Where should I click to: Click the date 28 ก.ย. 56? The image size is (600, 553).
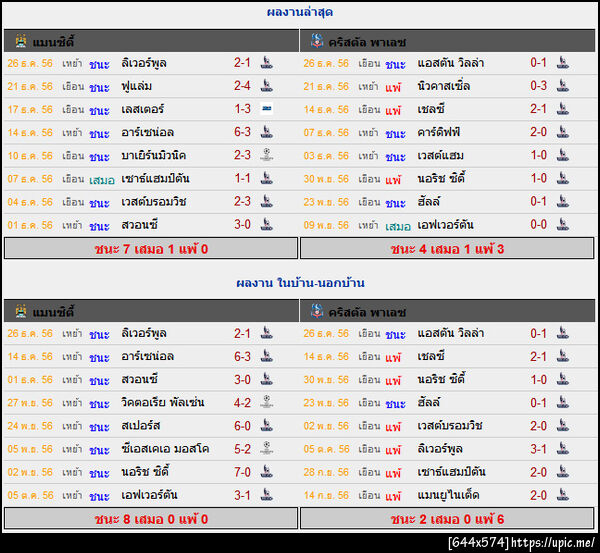point(326,472)
